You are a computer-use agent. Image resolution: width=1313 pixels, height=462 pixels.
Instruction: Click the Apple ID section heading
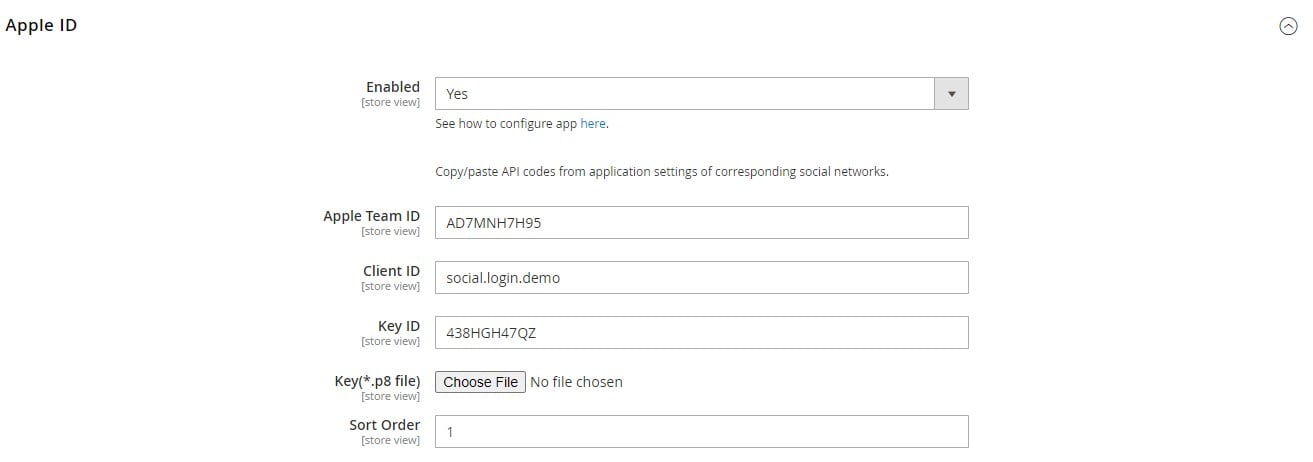41,26
